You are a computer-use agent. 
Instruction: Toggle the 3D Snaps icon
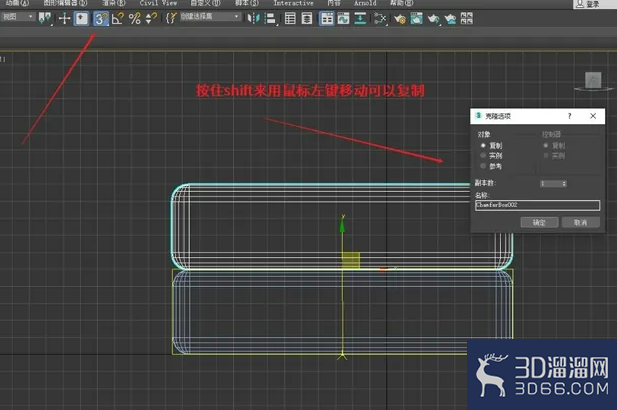click(x=101, y=18)
